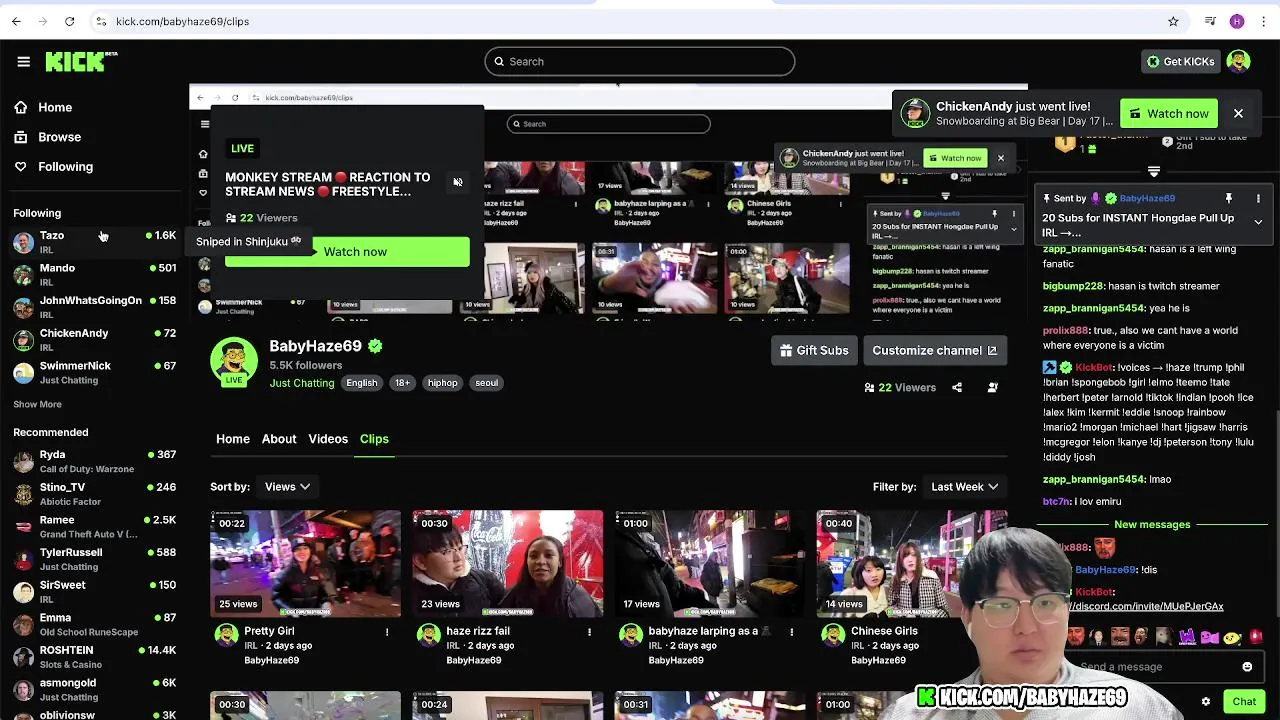Open Ramee recommended channel
1280x720 pixels.
point(94,526)
